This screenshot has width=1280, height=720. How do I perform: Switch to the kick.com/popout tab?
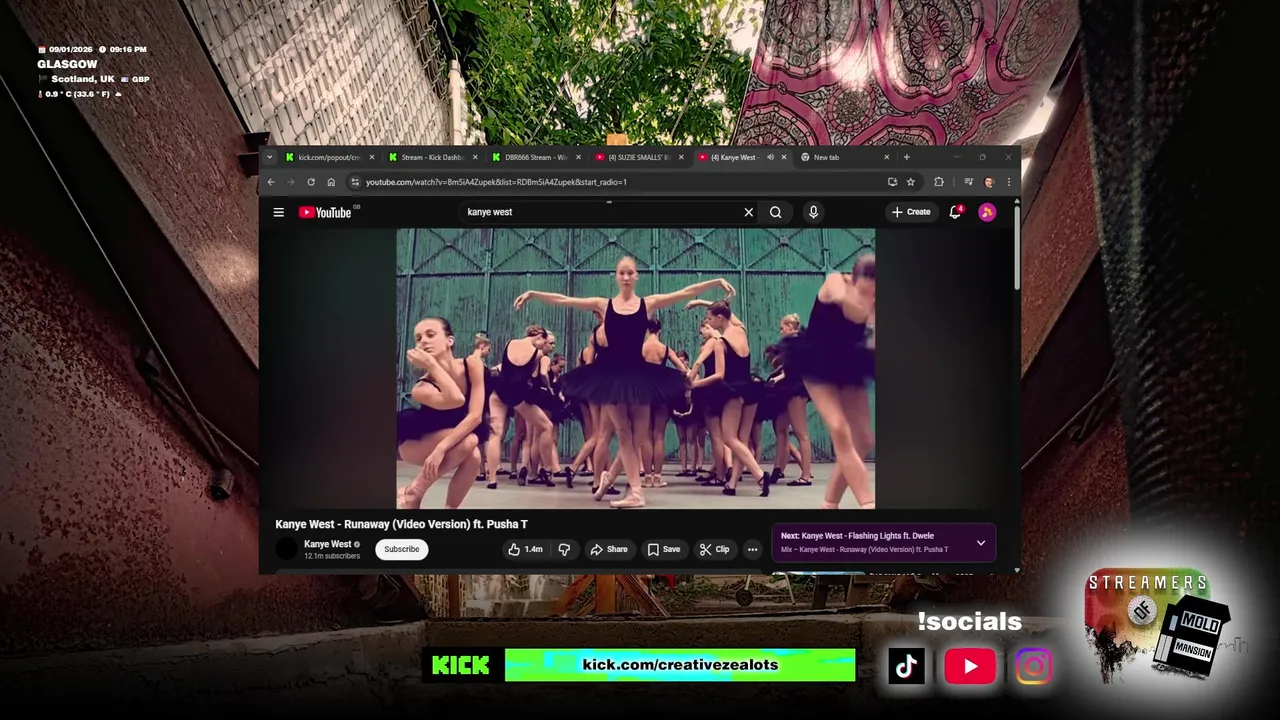tap(328, 157)
